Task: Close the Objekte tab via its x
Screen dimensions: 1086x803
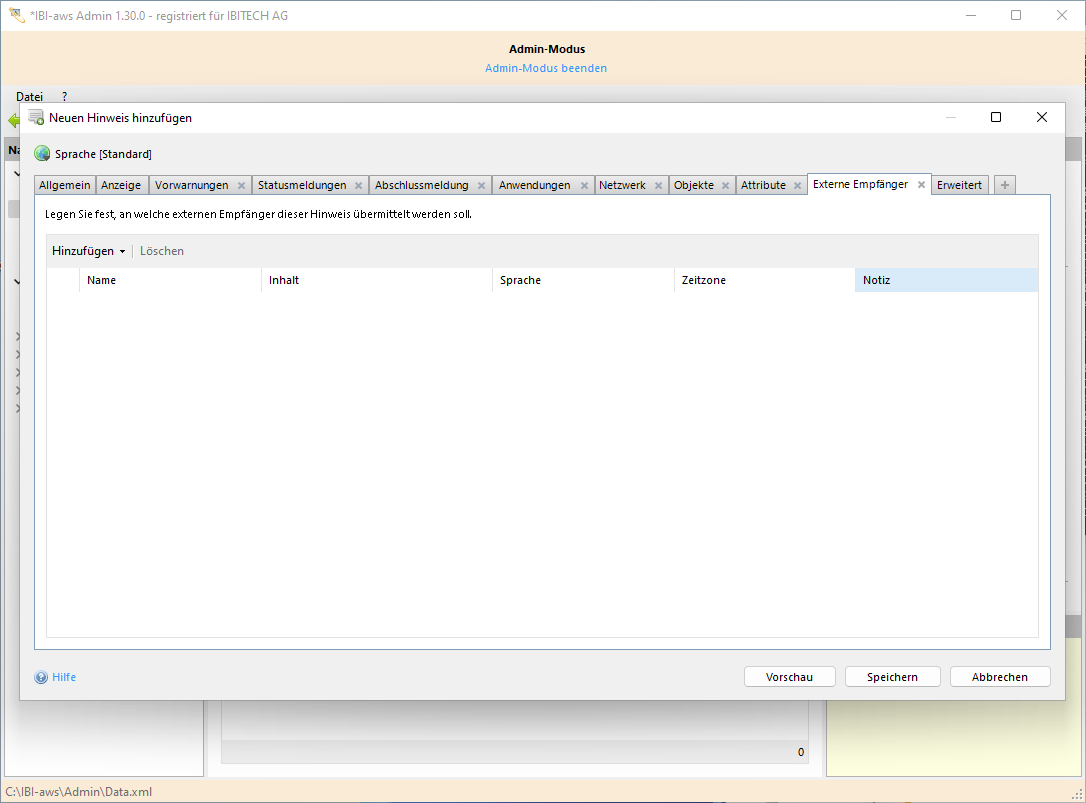Action: 725,186
